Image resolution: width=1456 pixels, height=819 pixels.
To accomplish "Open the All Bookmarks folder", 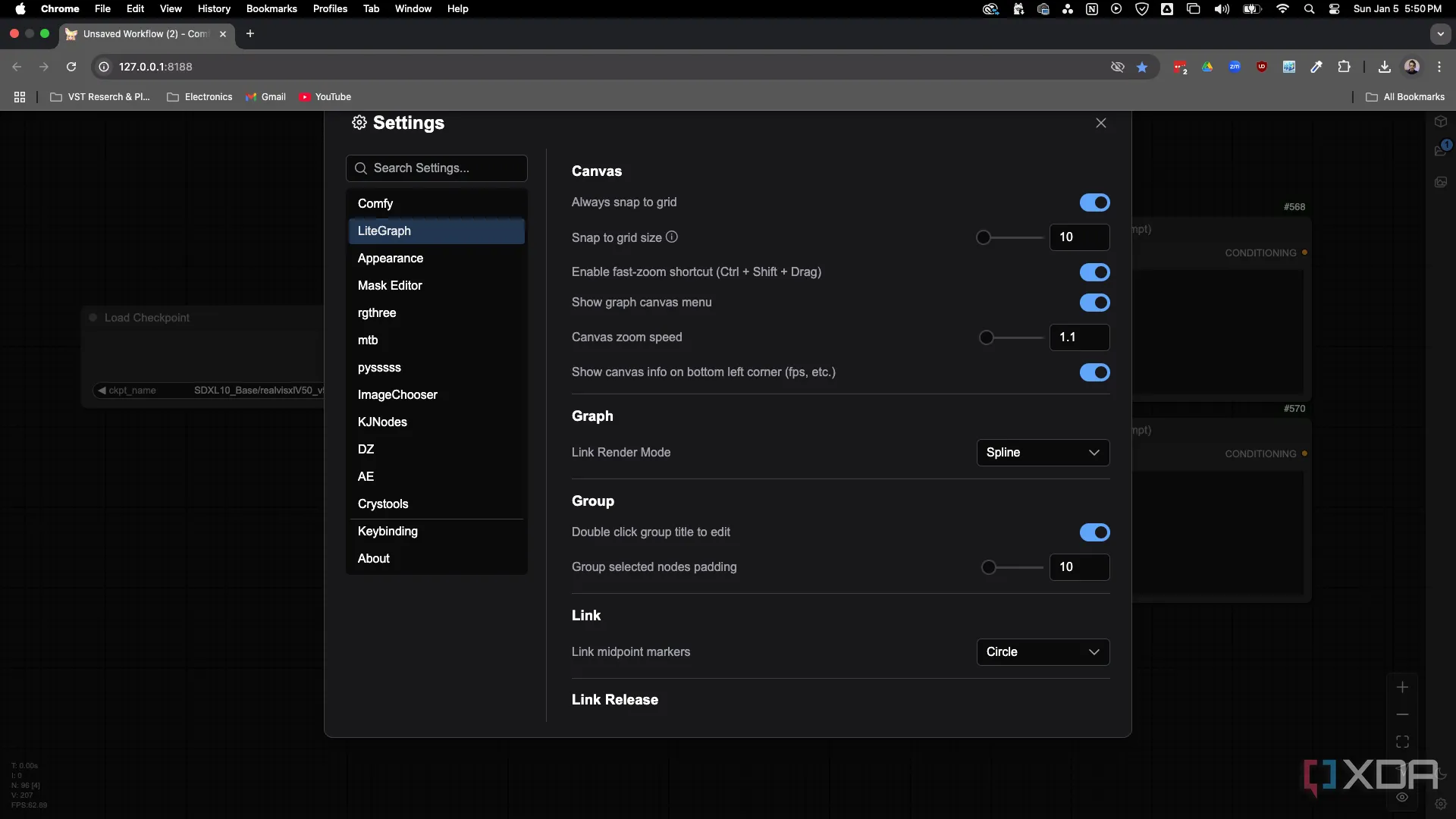I will tap(1405, 97).
